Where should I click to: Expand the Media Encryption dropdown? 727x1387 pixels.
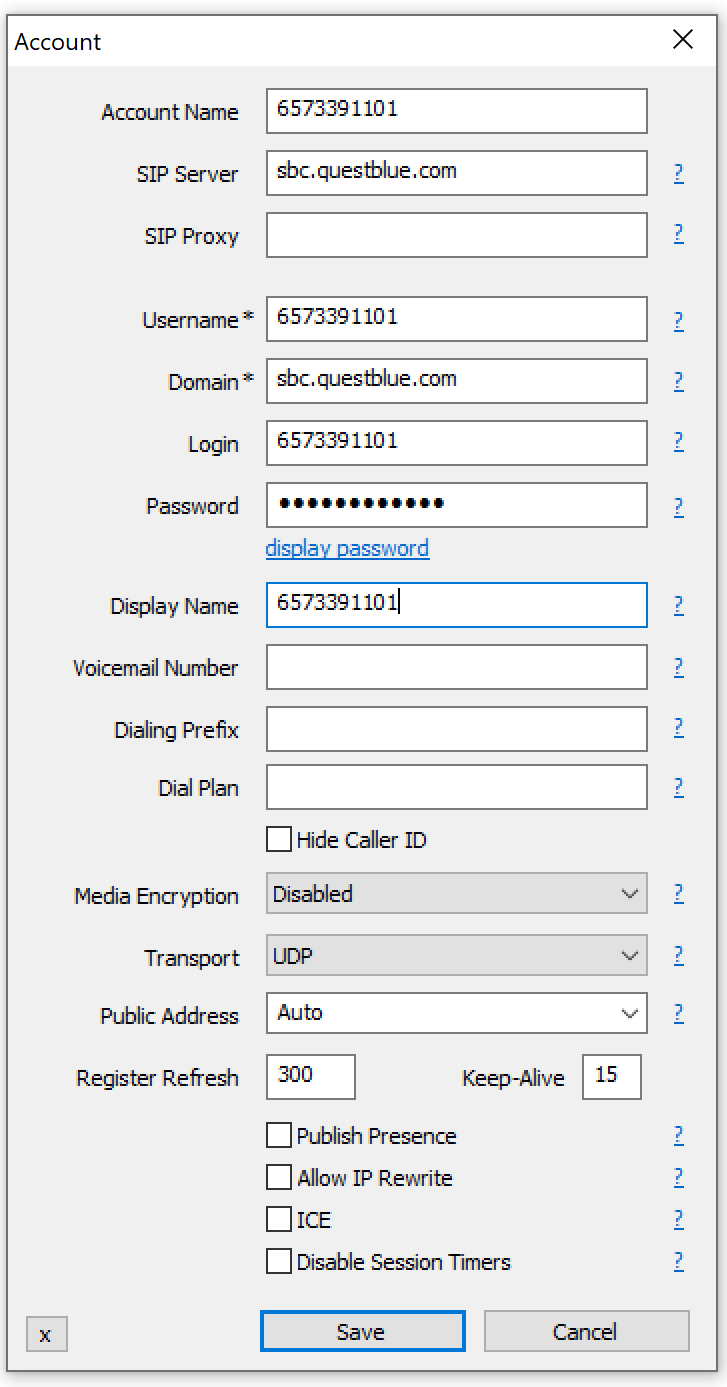[x=456, y=894]
